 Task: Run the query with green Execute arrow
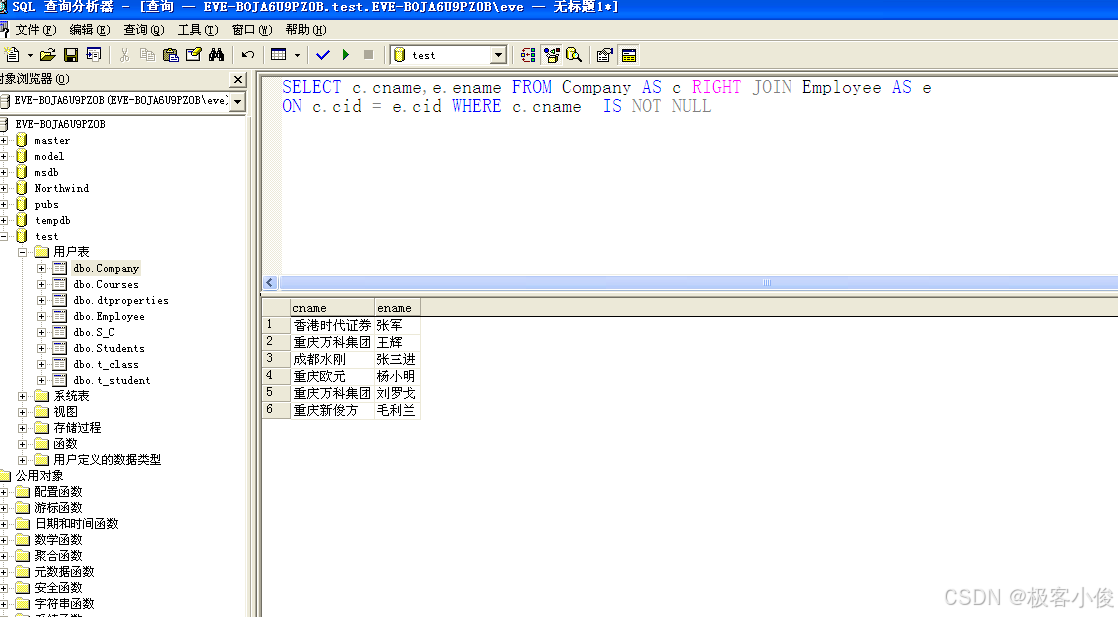pyautogui.click(x=346, y=55)
